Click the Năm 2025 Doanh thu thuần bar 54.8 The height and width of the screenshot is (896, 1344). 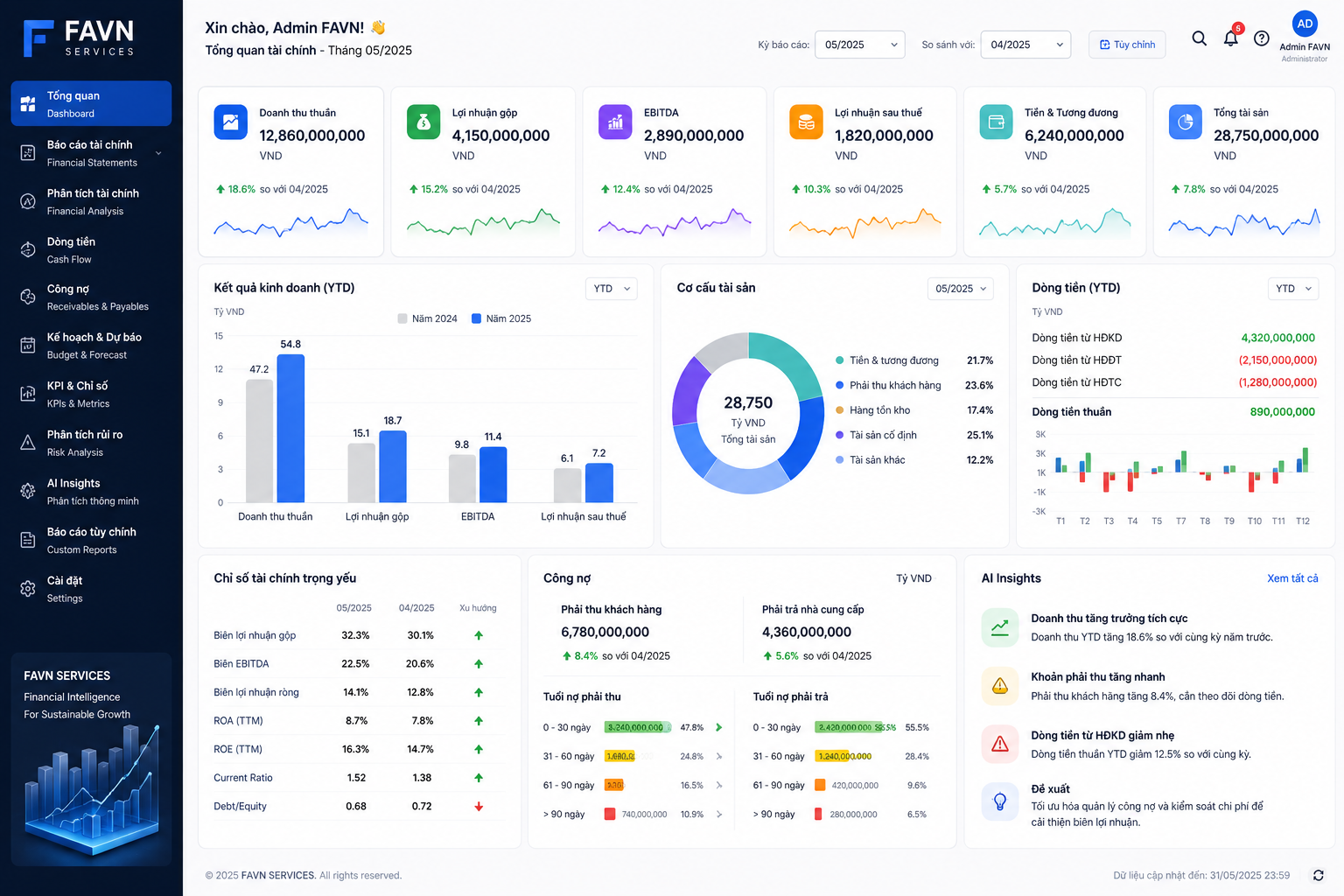(290, 429)
